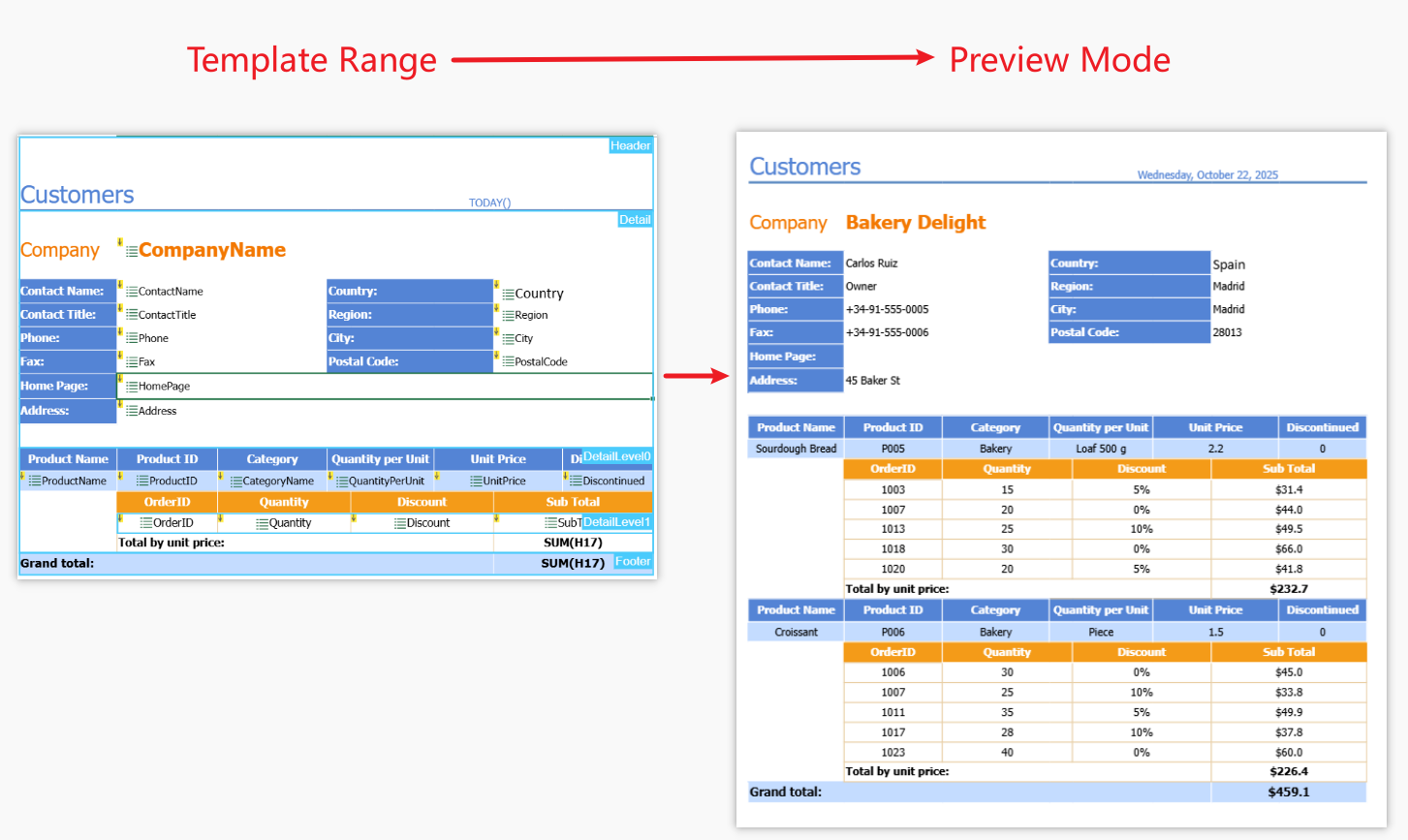This screenshot has width=1408, height=840.
Task: Select the Header band tag
Action: (630, 146)
